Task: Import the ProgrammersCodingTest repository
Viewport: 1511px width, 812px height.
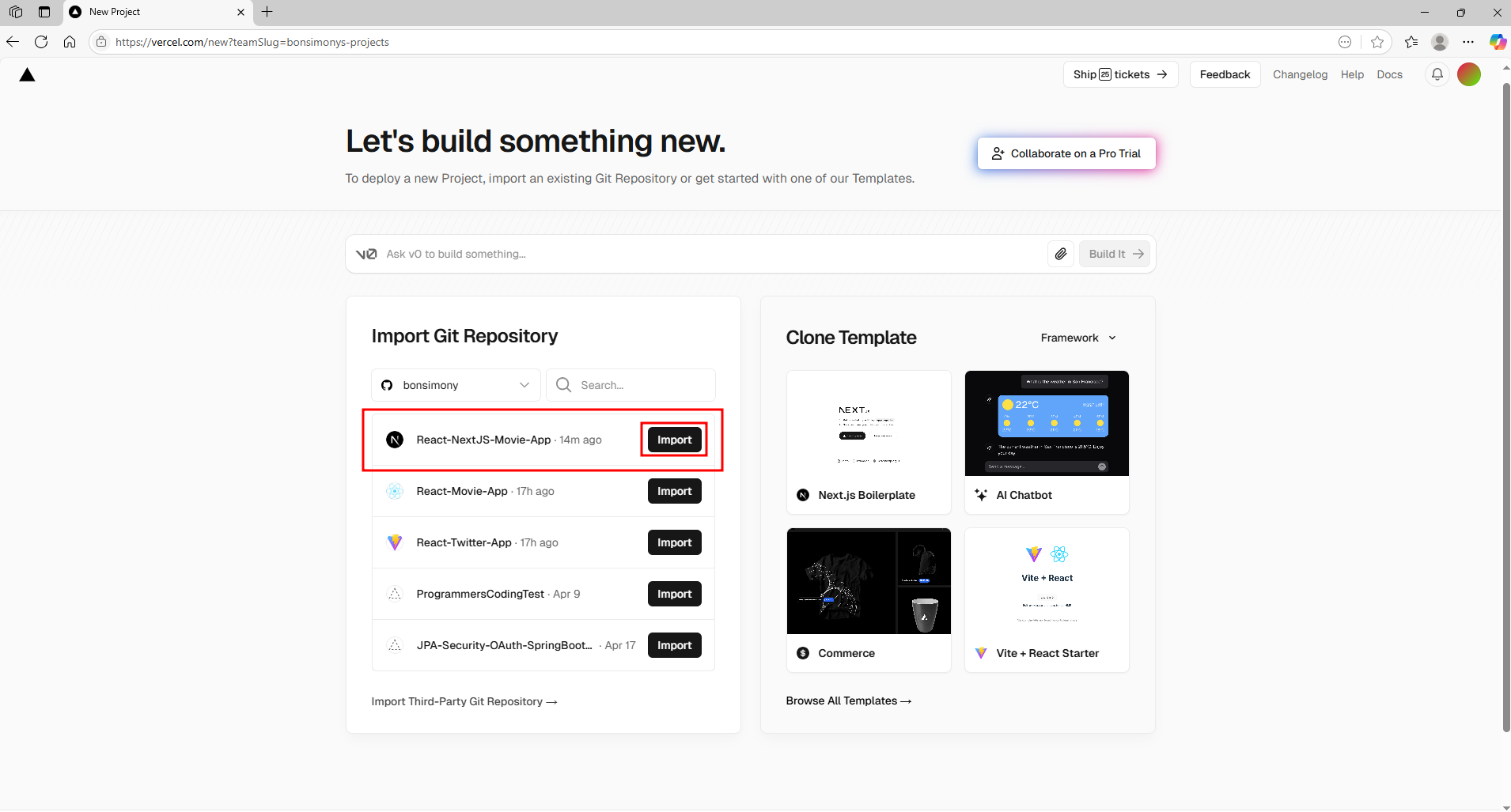Action: point(674,594)
